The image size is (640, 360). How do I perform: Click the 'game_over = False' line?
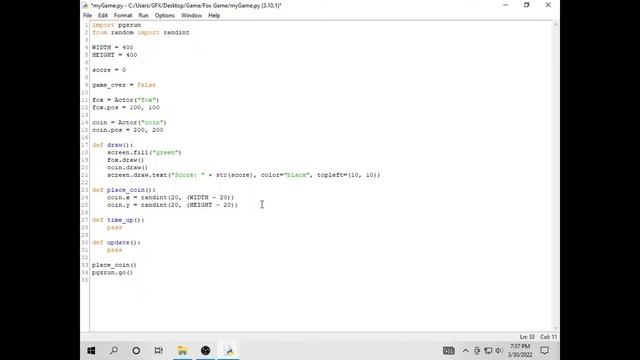point(124,85)
